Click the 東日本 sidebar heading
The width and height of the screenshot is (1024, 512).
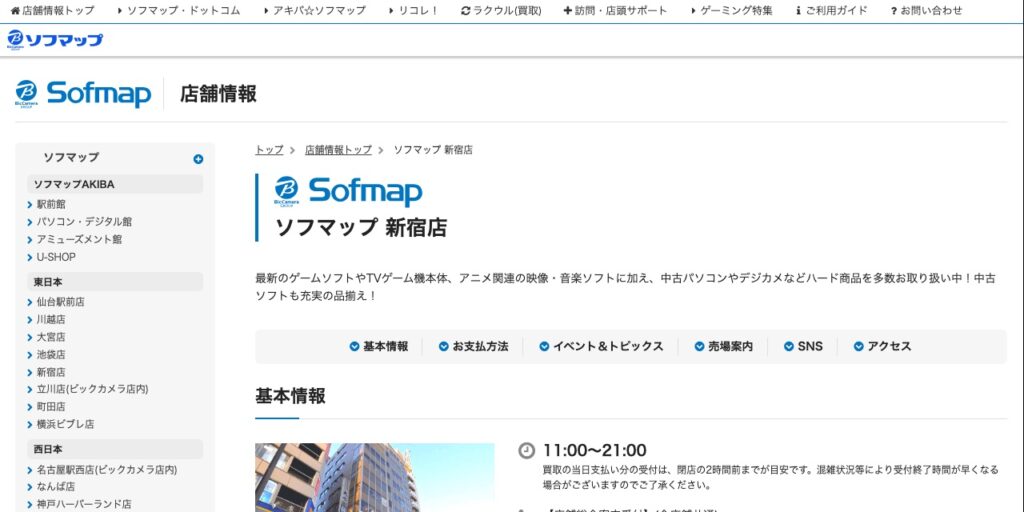pyautogui.click(x=115, y=282)
